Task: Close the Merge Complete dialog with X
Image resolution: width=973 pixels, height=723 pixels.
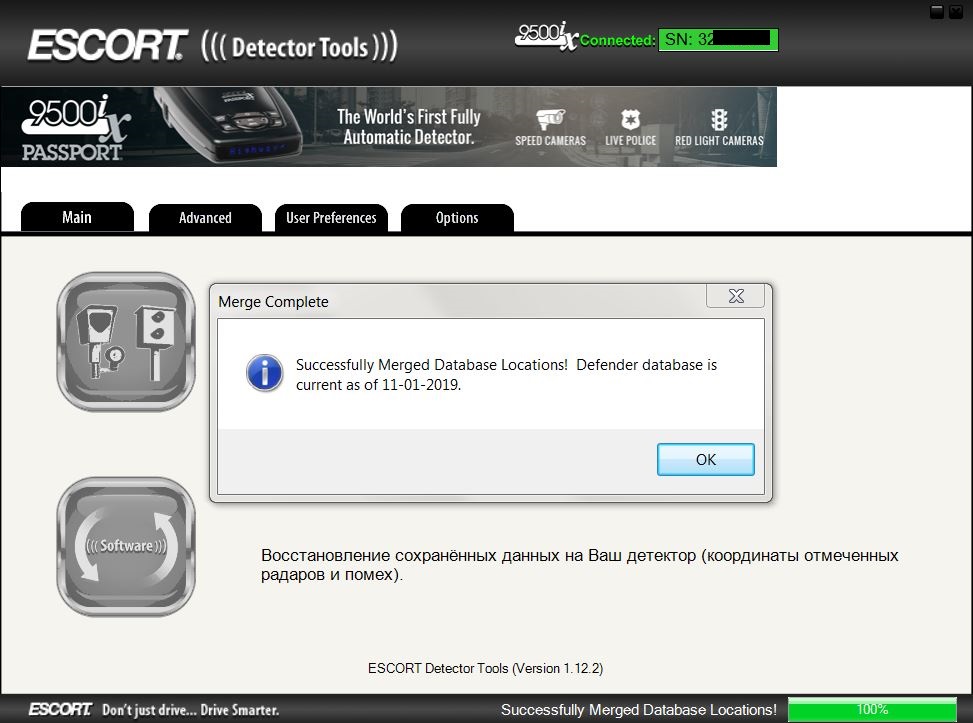Action: tap(735, 296)
